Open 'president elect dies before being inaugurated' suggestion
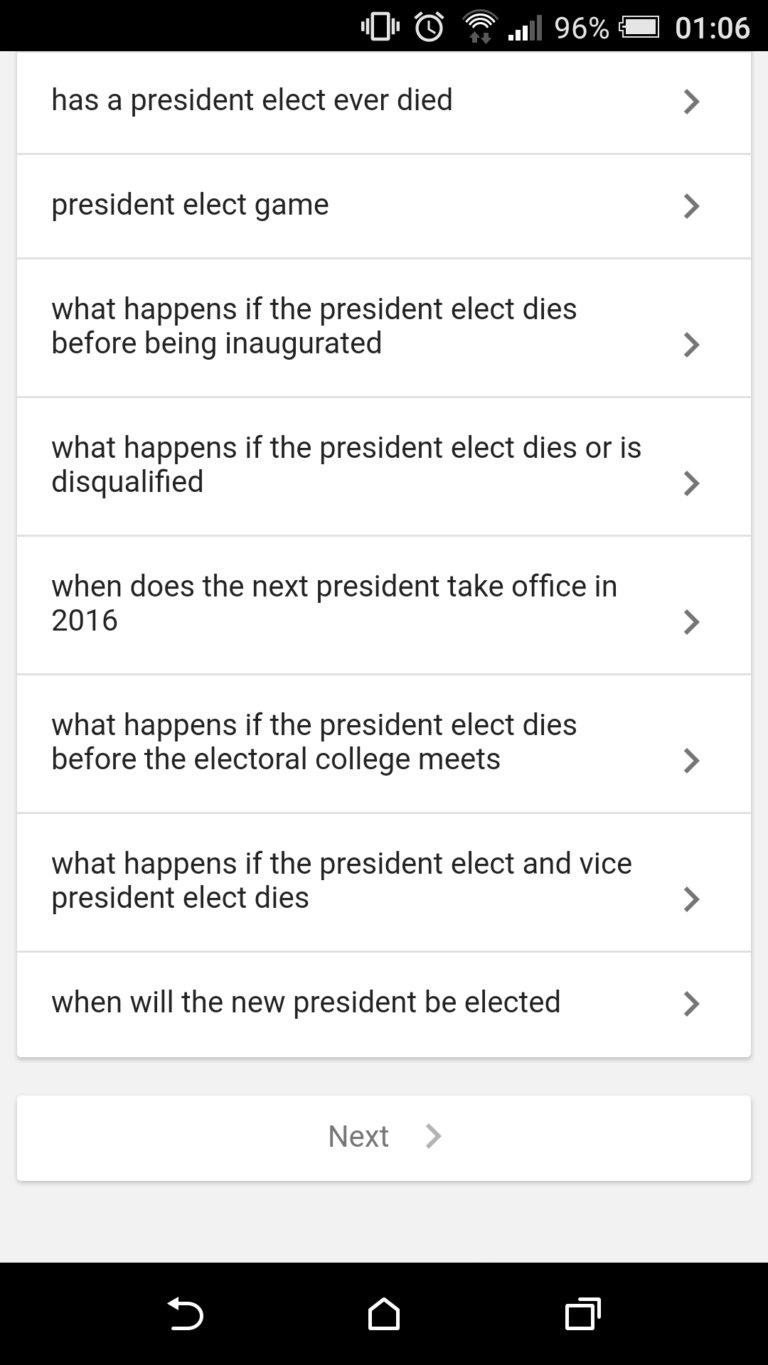 point(314,326)
